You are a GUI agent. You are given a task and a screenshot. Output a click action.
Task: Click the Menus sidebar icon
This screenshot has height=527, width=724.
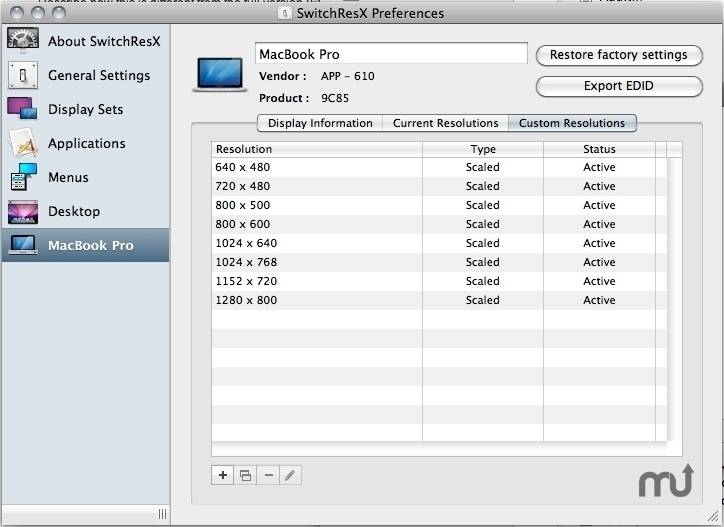click(x=23, y=177)
